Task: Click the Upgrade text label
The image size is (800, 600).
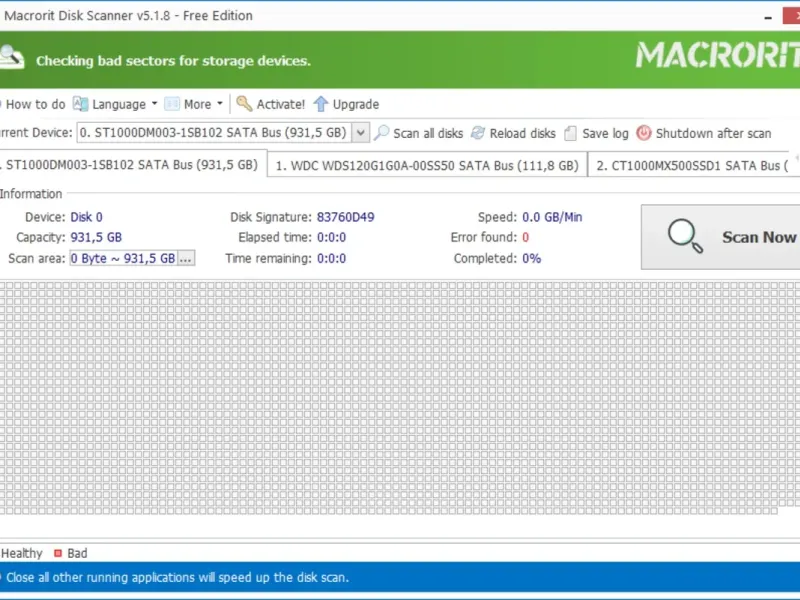Action: pyautogui.click(x=356, y=104)
